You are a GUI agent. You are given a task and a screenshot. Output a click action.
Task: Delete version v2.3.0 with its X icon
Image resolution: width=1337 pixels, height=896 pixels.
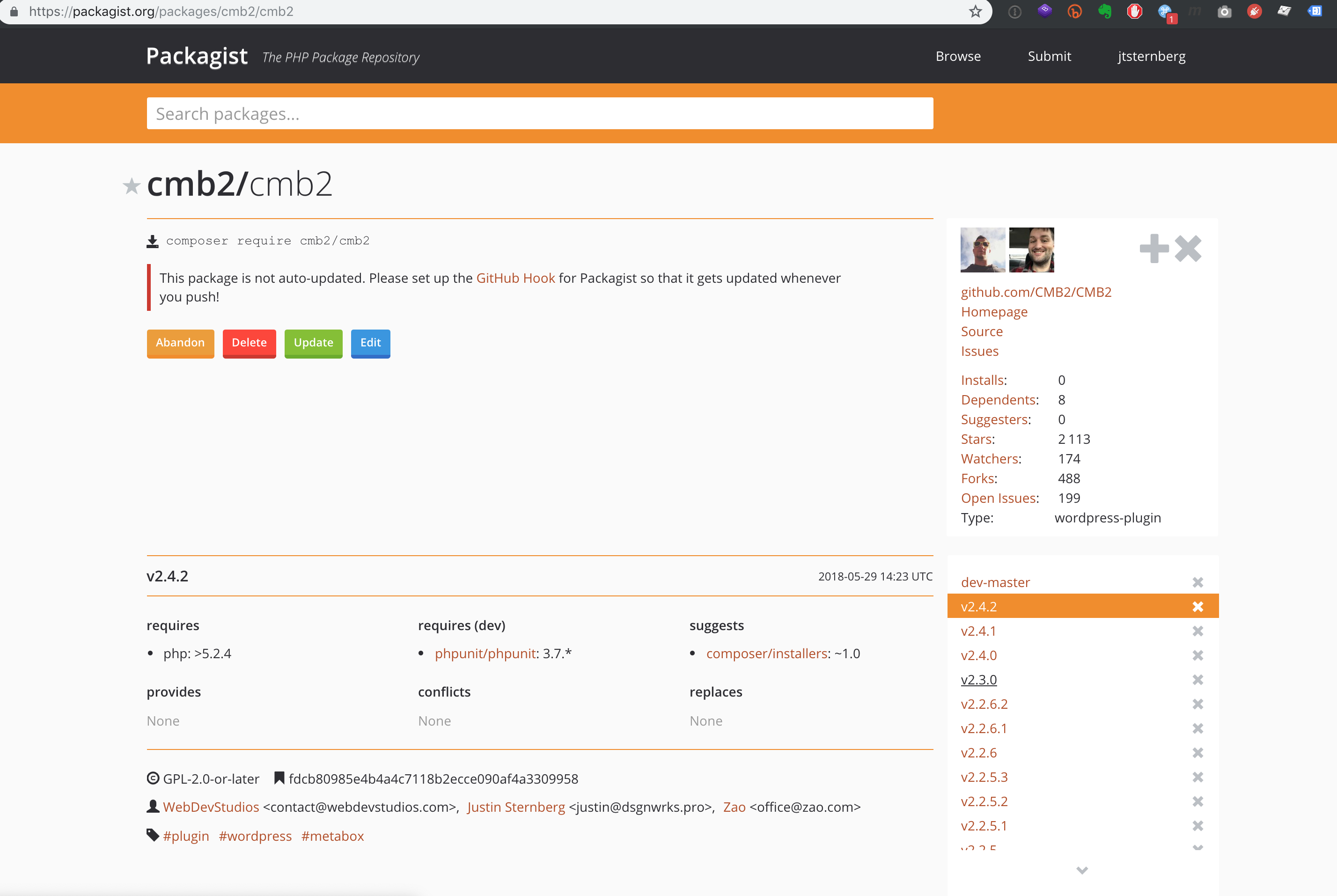coord(1198,680)
